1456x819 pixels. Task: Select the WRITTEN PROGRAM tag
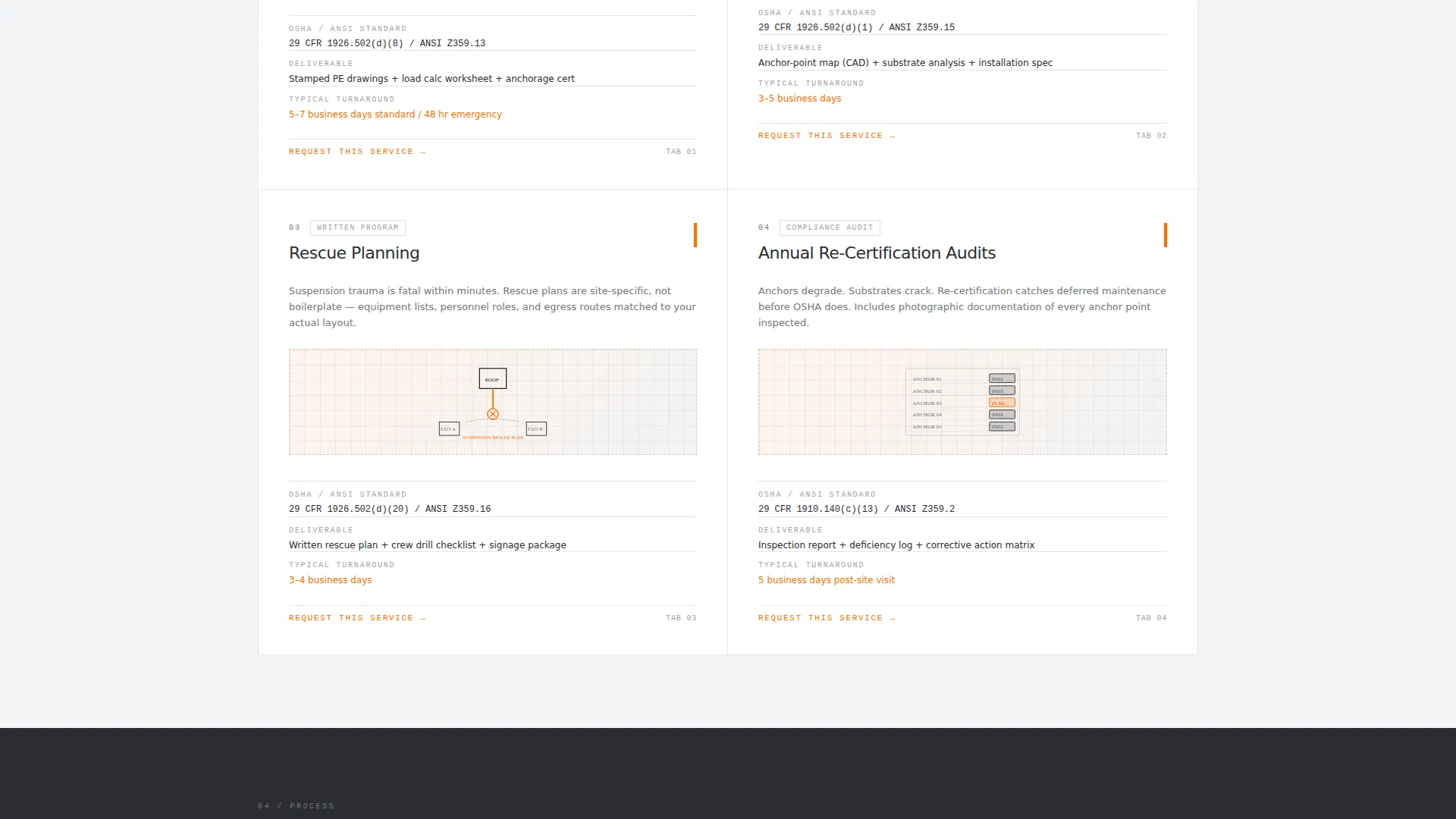pyautogui.click(x=358, y=227)
